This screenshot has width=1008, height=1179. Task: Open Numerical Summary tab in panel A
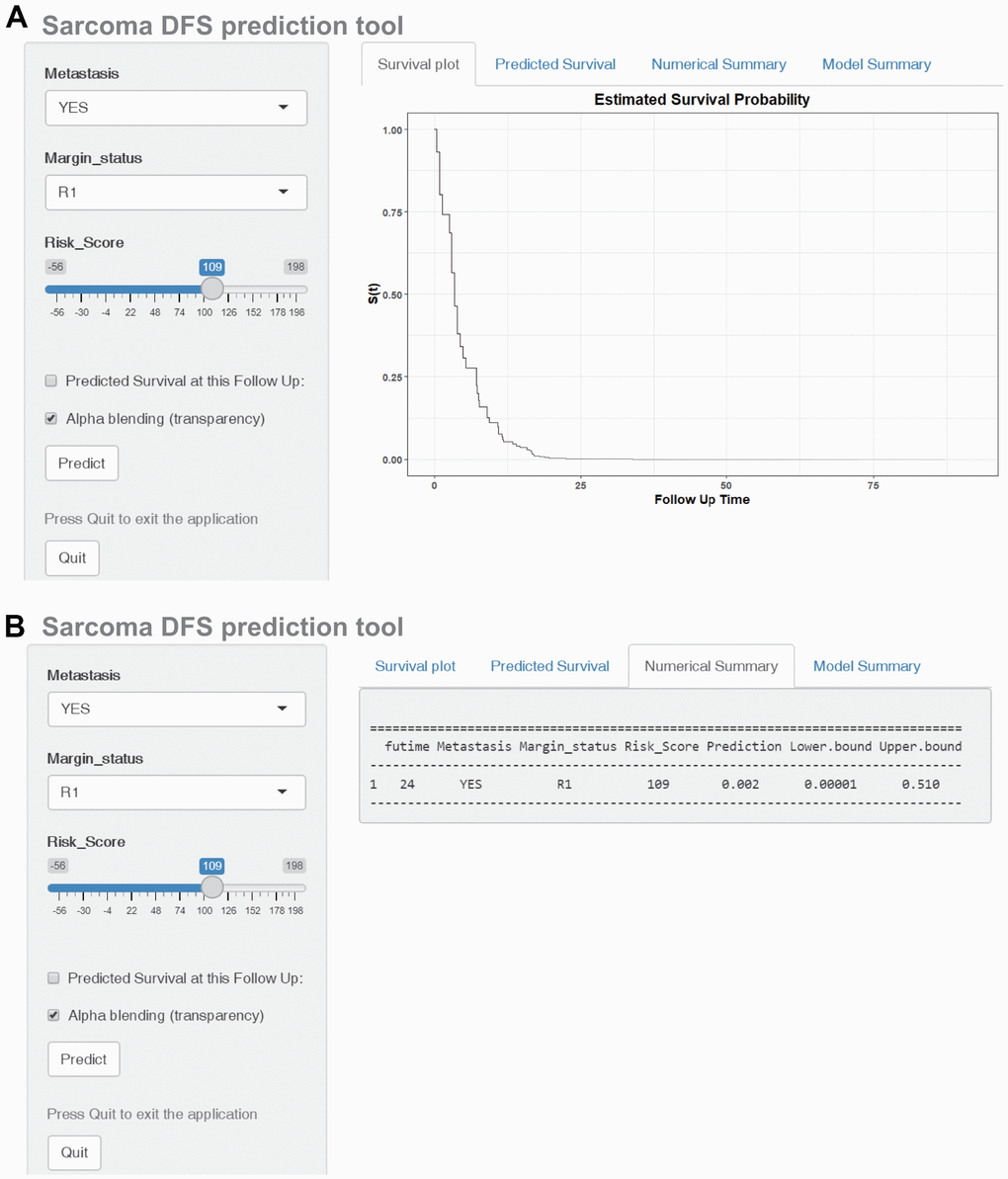click(718, 64)
